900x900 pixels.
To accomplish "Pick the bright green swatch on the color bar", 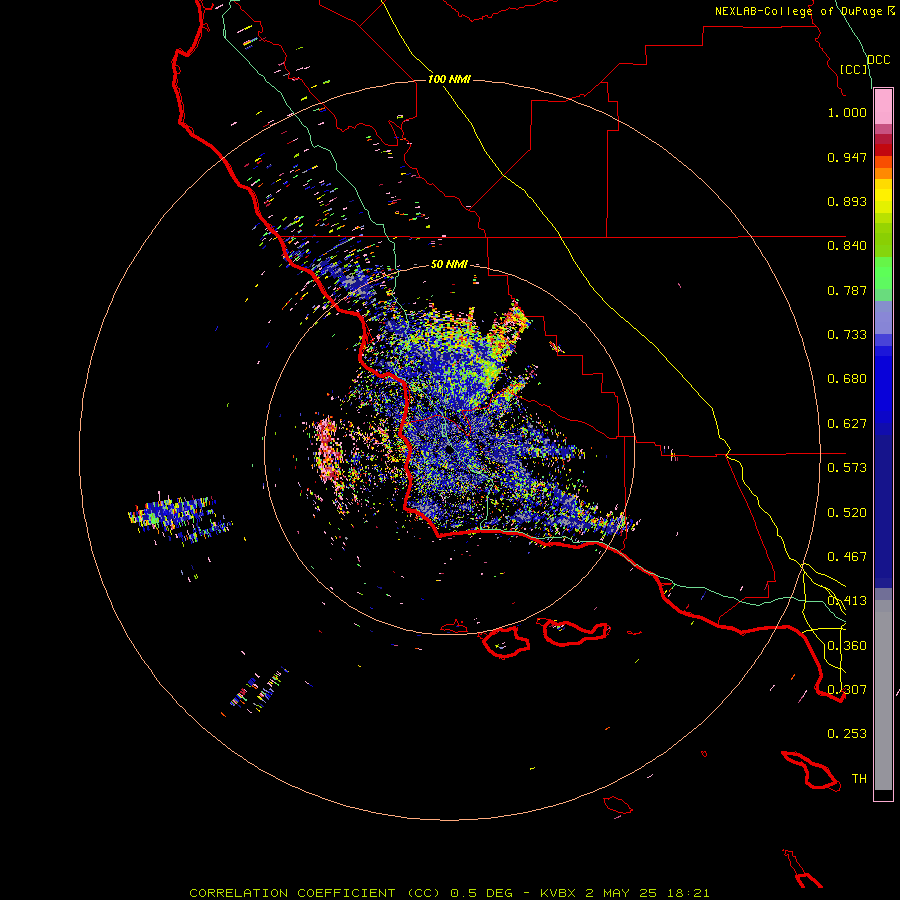I will click(x=883, y=273).
